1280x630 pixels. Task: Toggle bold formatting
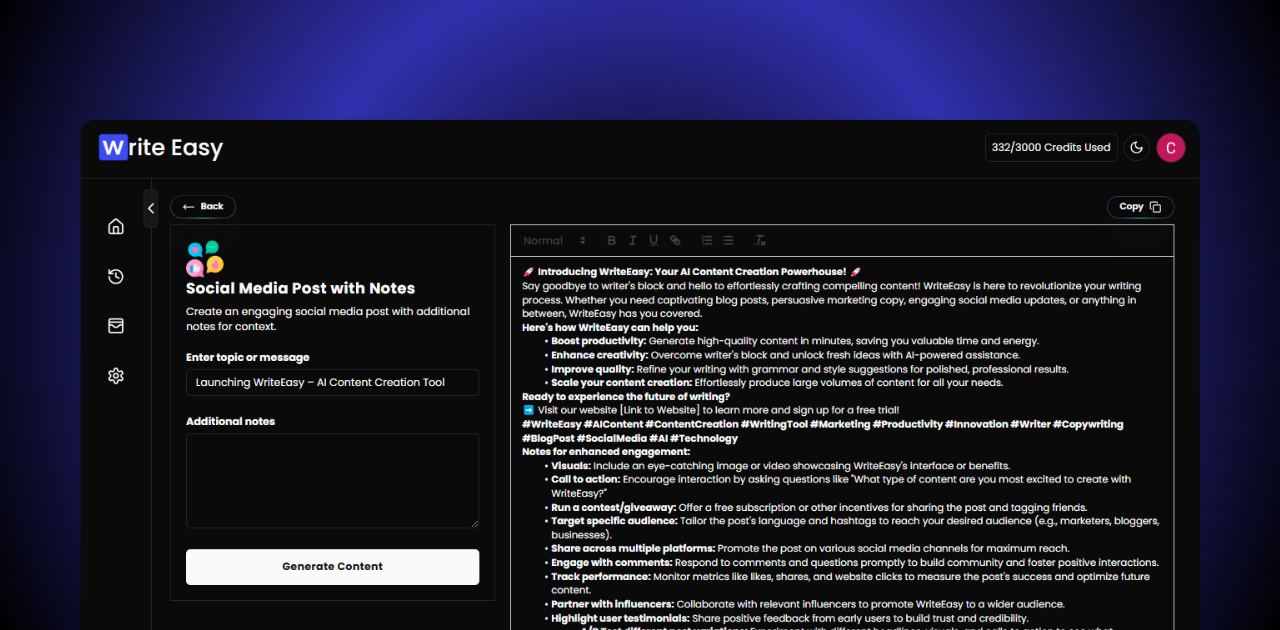coord(612,240)
